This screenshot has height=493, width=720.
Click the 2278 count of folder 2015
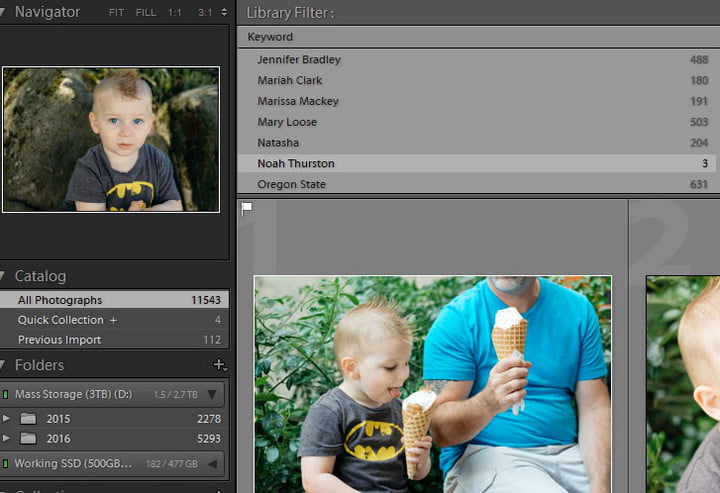click(209, 419)
